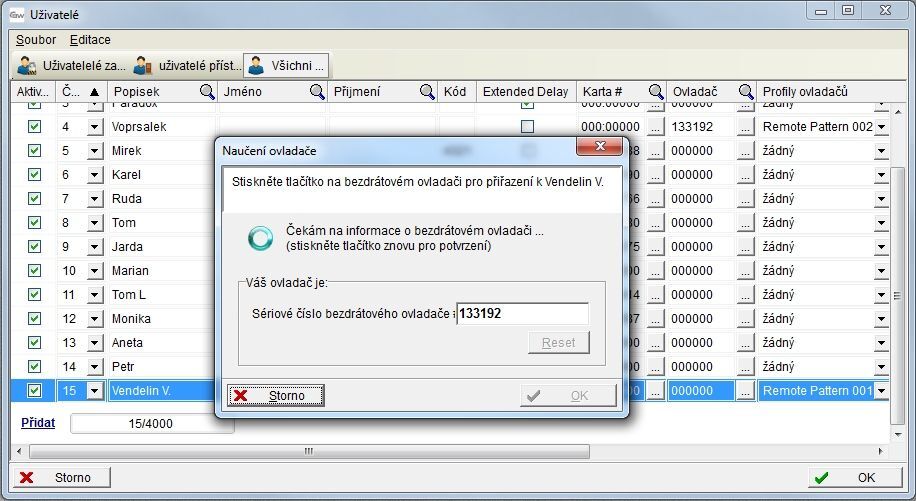This screenshot has width=916, height=501.
Task: Click the remote serial number input field
Action: [x=522, y=313]
